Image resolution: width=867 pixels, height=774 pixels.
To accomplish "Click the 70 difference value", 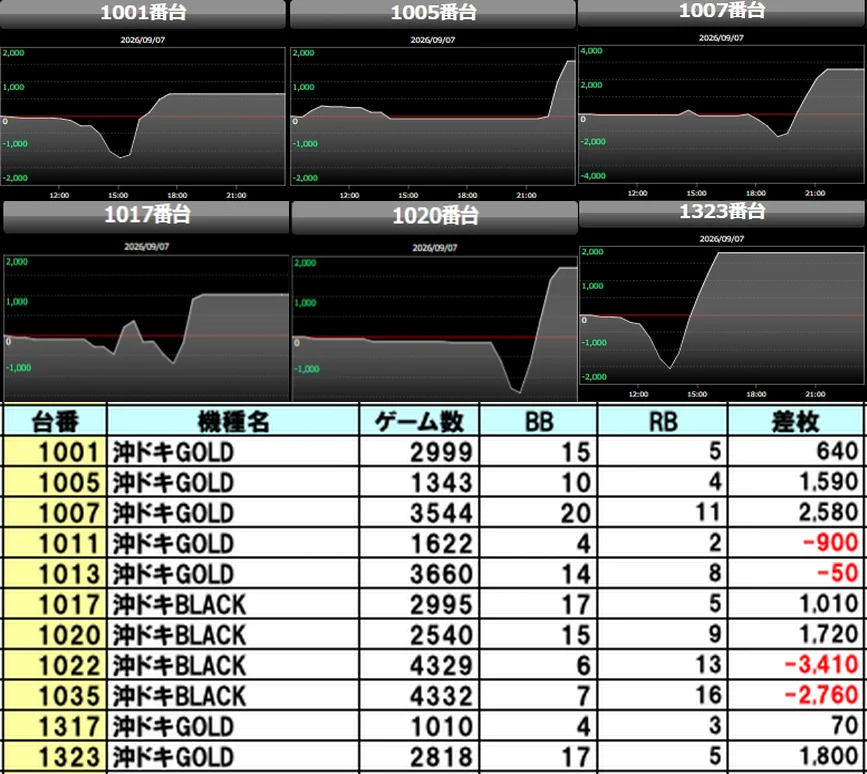I will click(843, 726).
